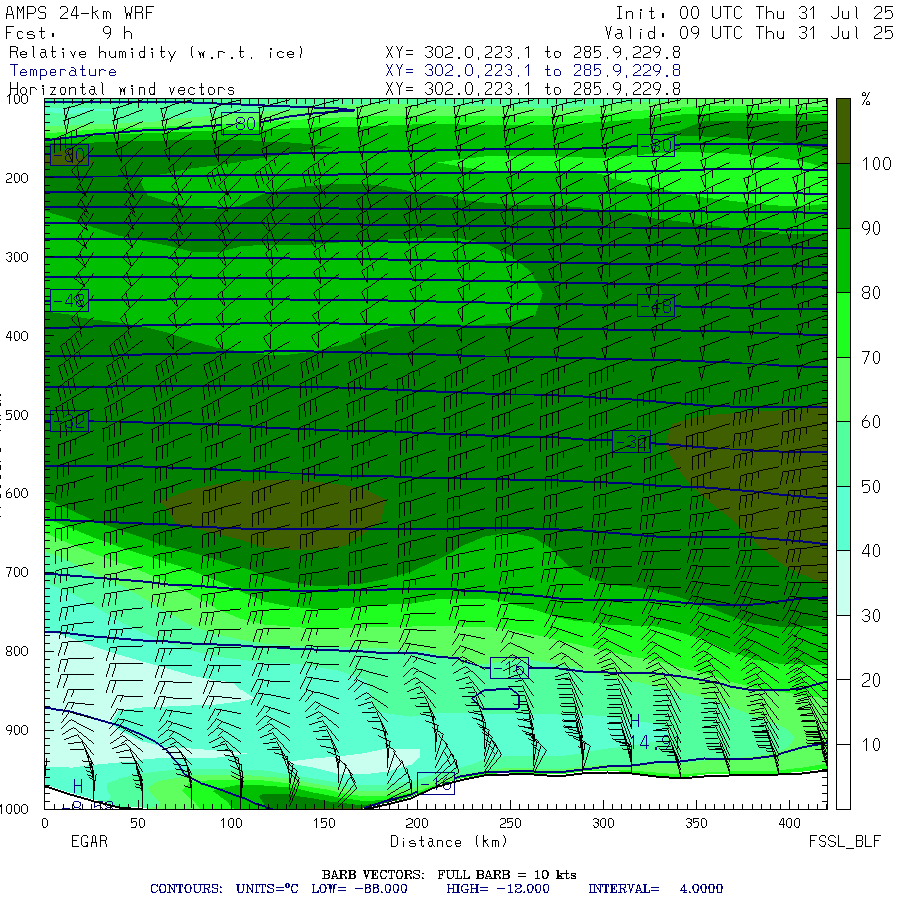The width and height of the screenshot is (900, 900).
Task: Click the "50" label on the color scale
Action: (x=871, y=487)
